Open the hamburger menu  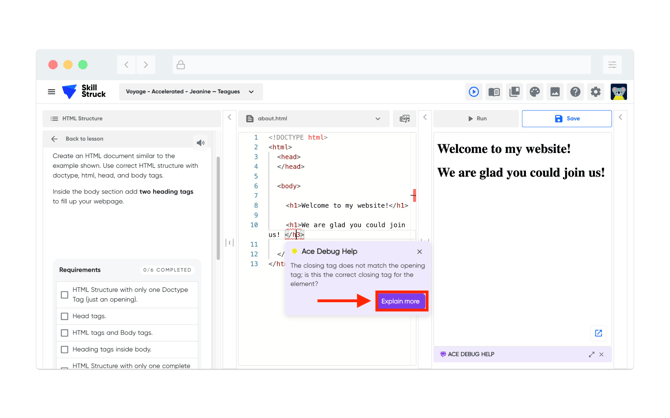coord(52,92)
